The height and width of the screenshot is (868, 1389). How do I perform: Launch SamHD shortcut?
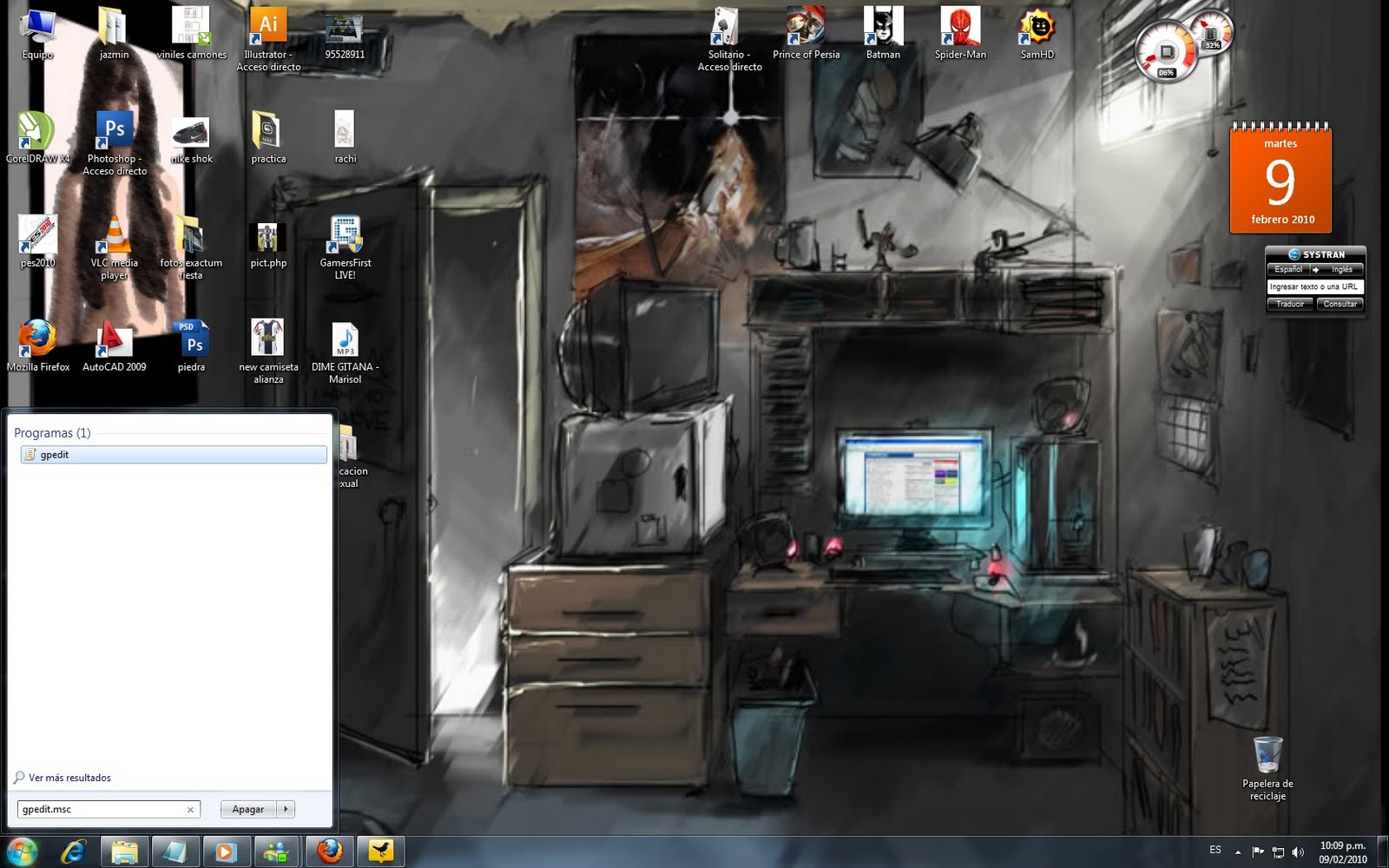(x=1037, y=35)
